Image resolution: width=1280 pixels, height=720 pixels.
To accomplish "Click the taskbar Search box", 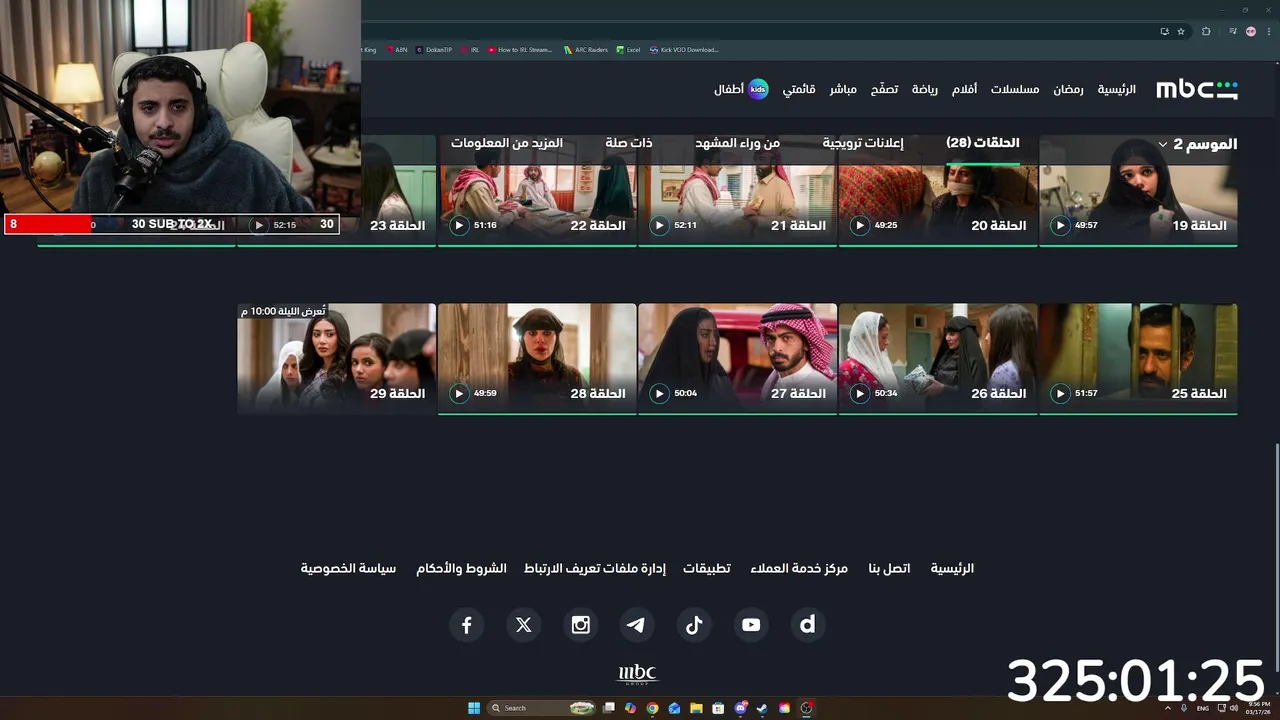I will pos(542,708).
